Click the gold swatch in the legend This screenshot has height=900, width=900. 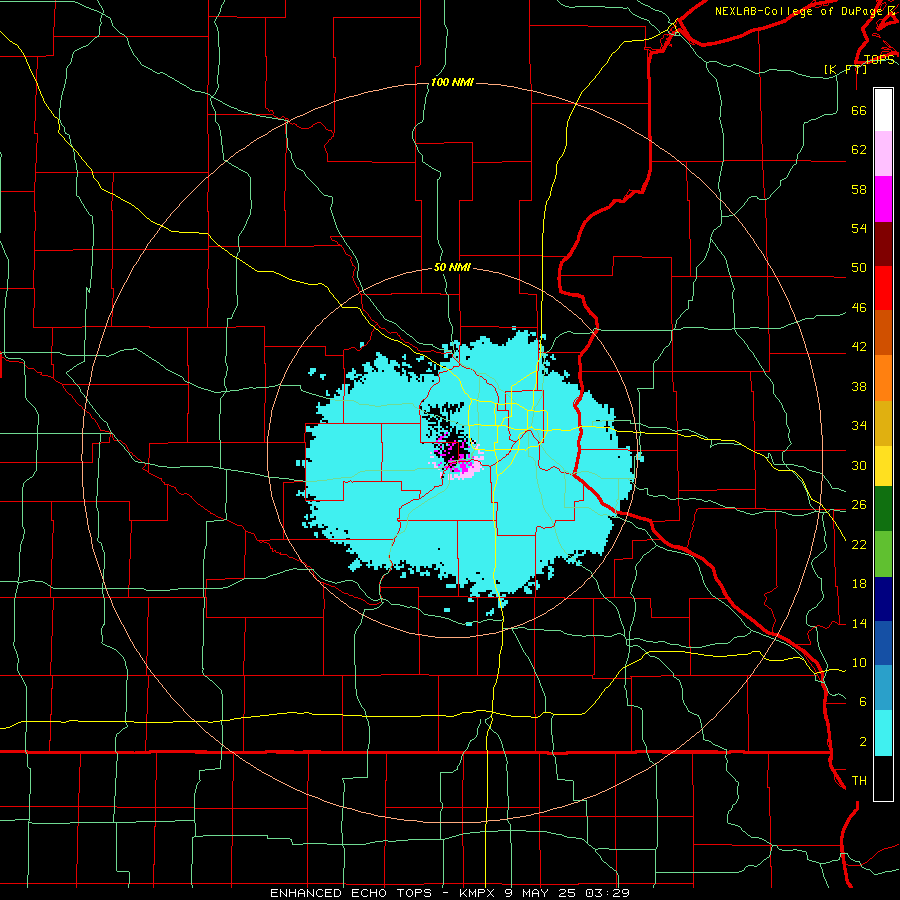883,423
